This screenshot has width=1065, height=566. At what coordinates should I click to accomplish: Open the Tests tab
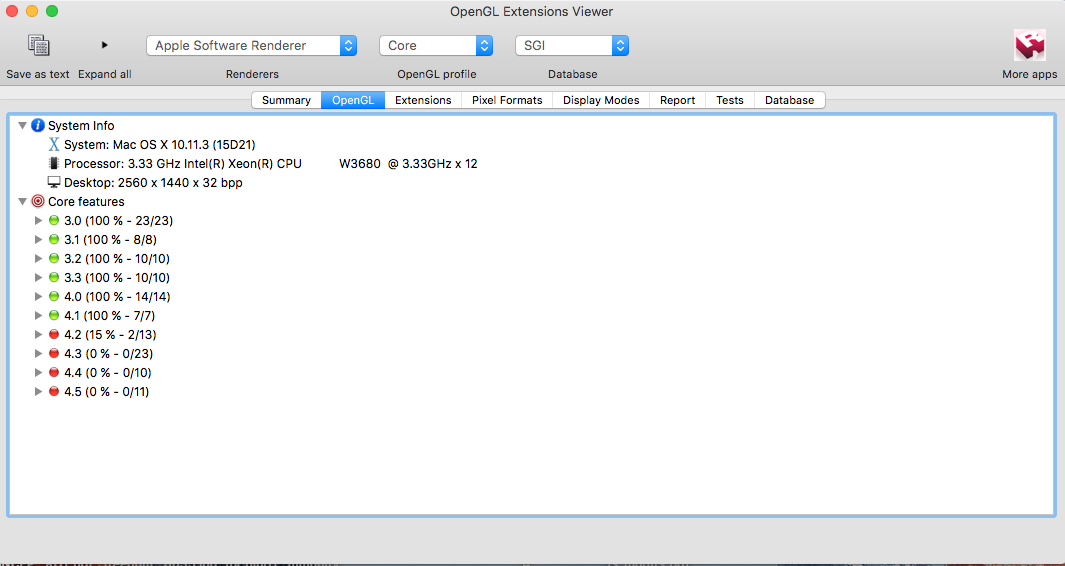click(729, 100)
